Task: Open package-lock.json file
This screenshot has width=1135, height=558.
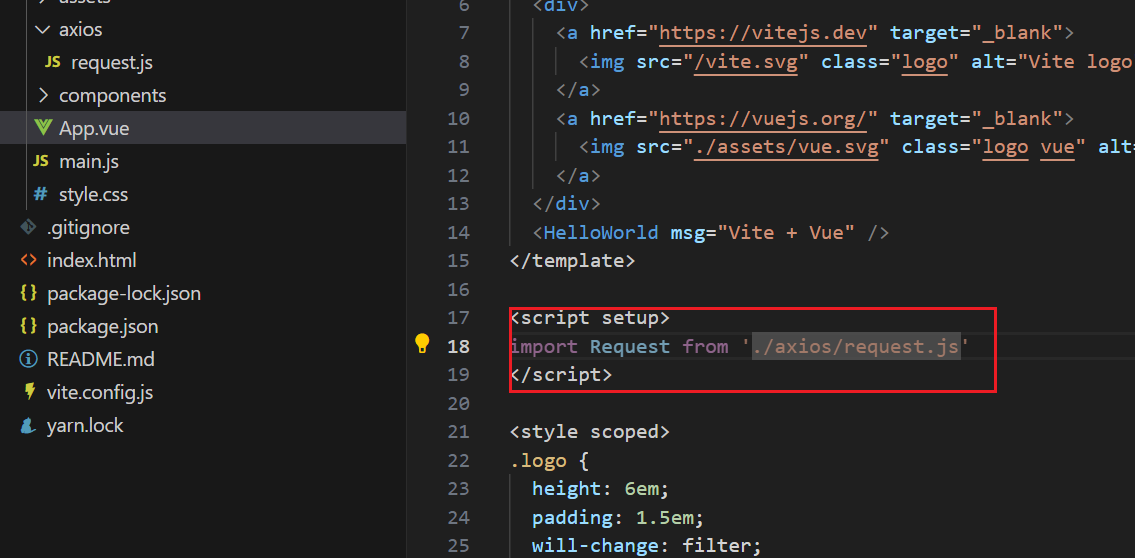Action: click(x=124, y=293)
